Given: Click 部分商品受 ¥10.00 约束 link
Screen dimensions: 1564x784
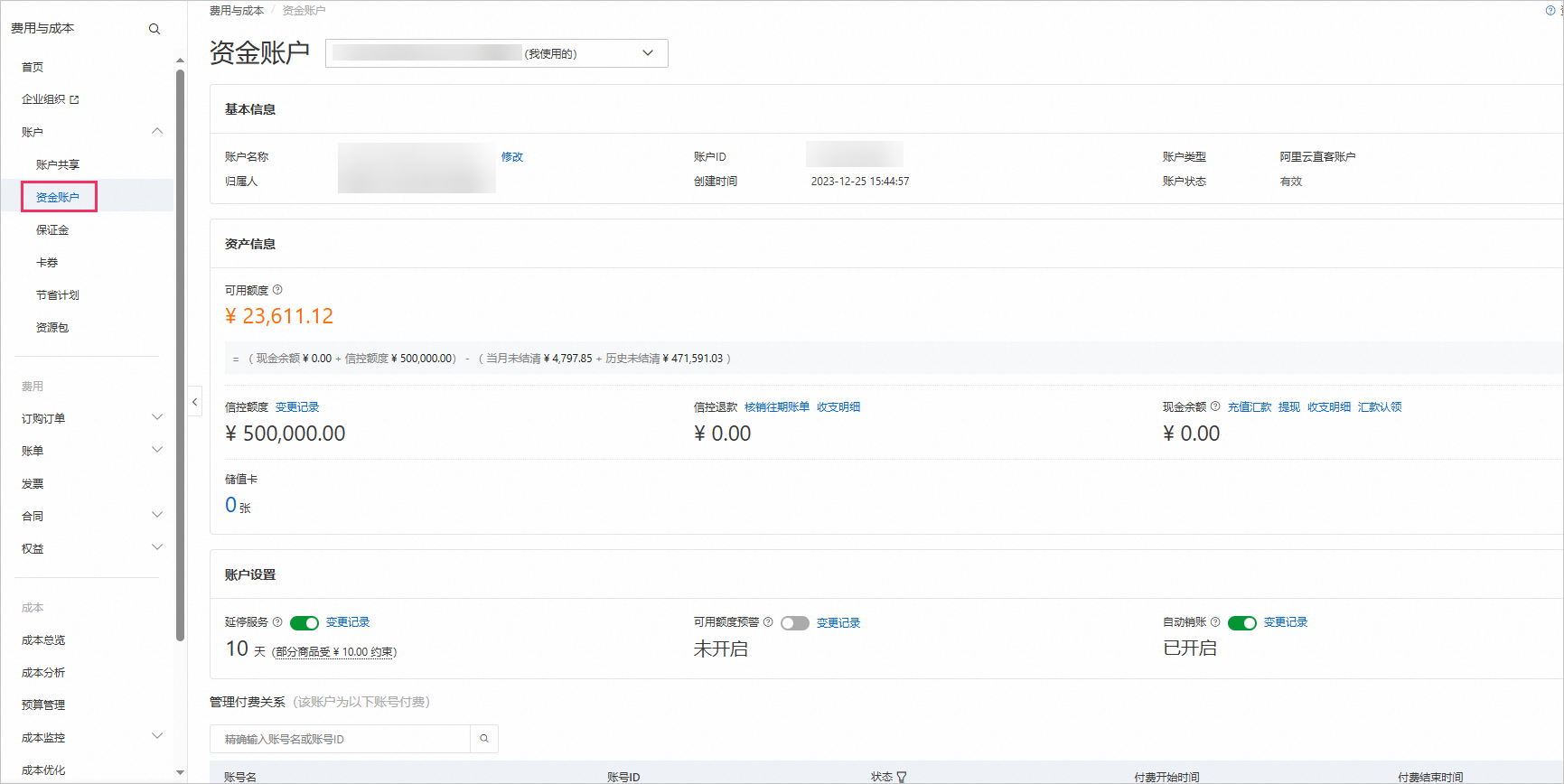Looking at the screenshot, I should click(x=334, y=651).
